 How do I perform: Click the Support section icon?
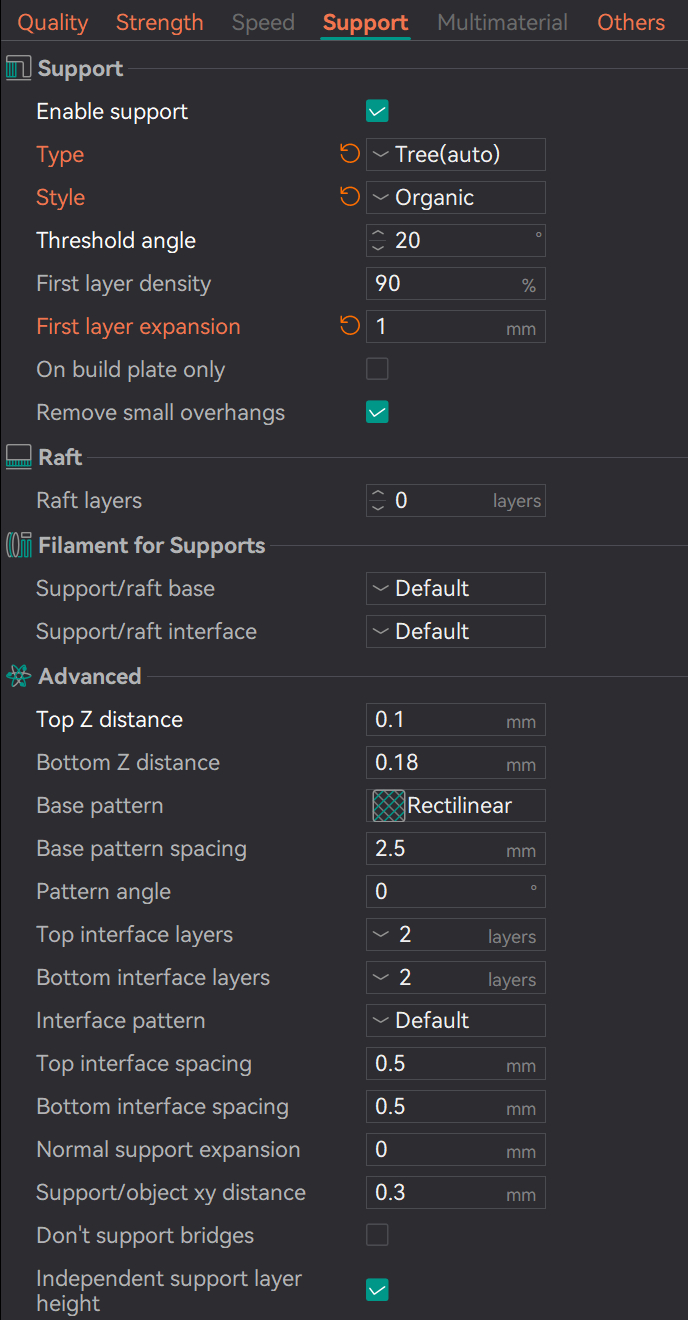(19, 69)
